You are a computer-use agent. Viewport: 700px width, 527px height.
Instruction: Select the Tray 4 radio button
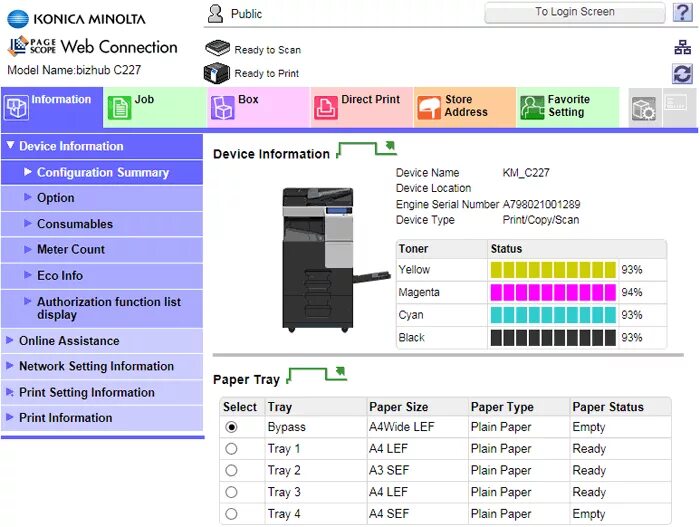231,514
